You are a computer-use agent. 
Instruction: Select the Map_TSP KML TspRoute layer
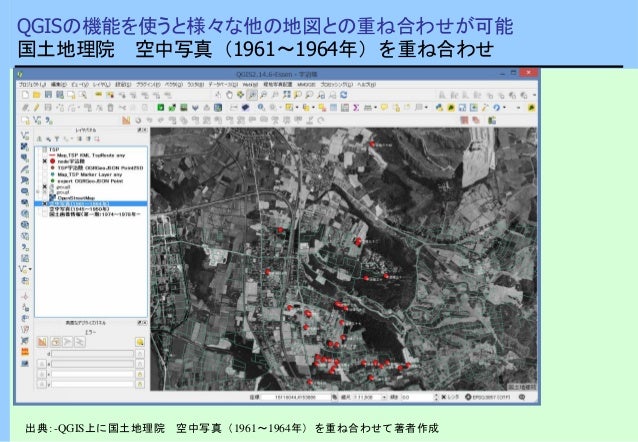(91, 155)
